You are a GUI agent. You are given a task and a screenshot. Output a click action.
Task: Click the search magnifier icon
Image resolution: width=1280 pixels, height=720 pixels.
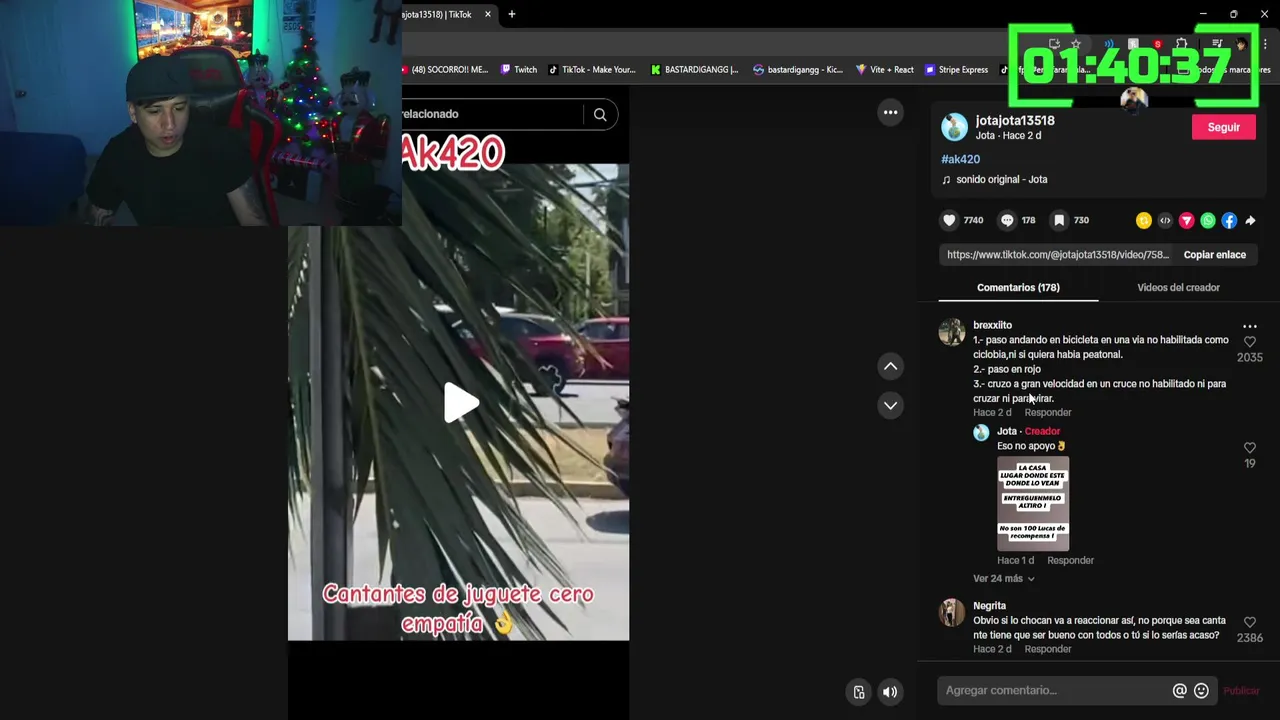tap(600, 115)
